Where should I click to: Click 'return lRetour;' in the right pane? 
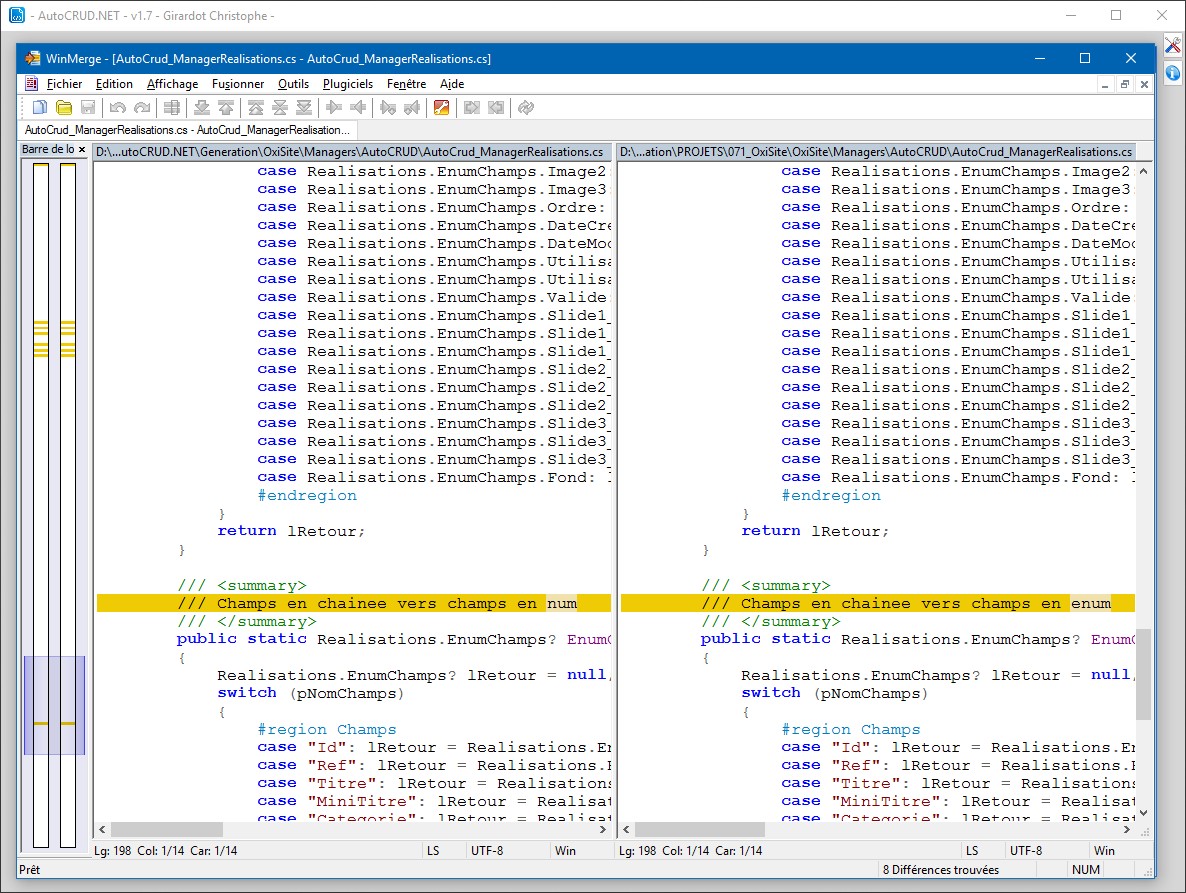click(815, 531)
